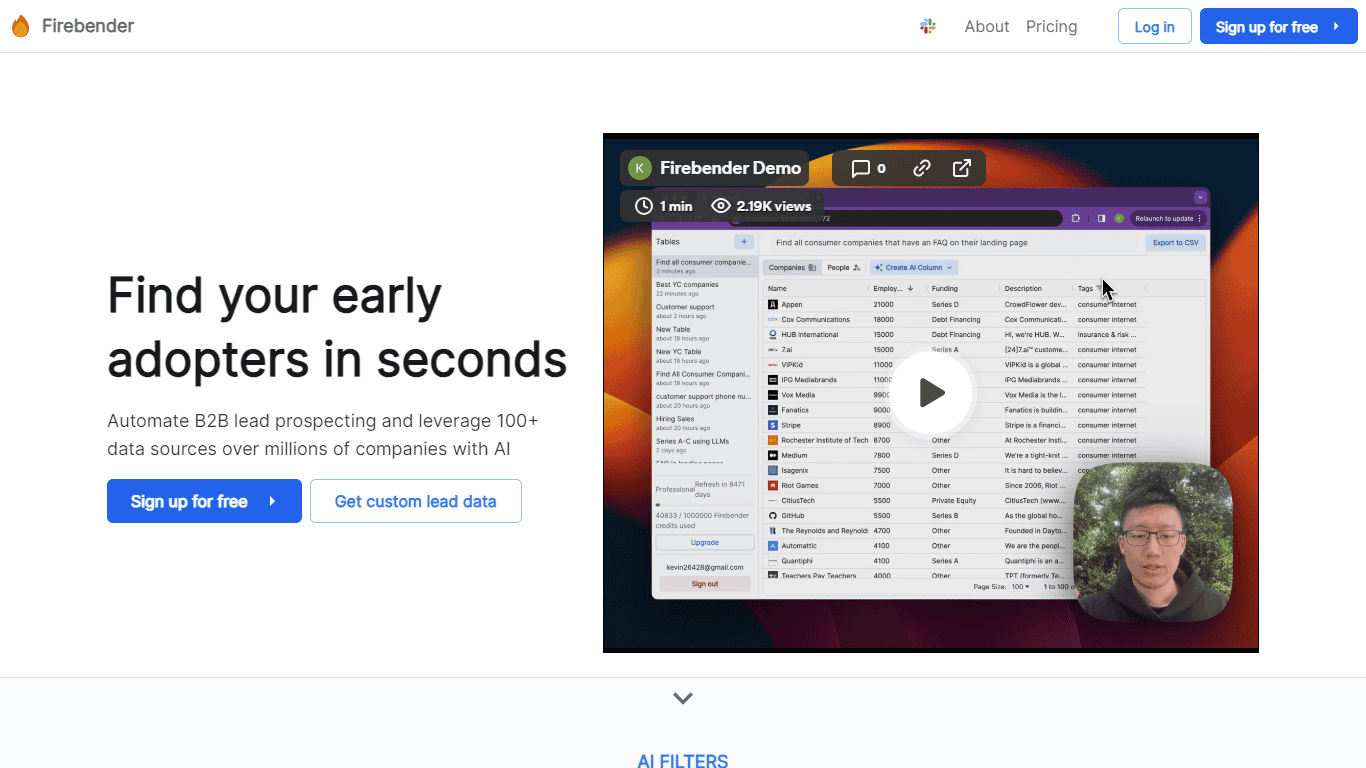Click the Firebender Demo video title

coord(730,168)
